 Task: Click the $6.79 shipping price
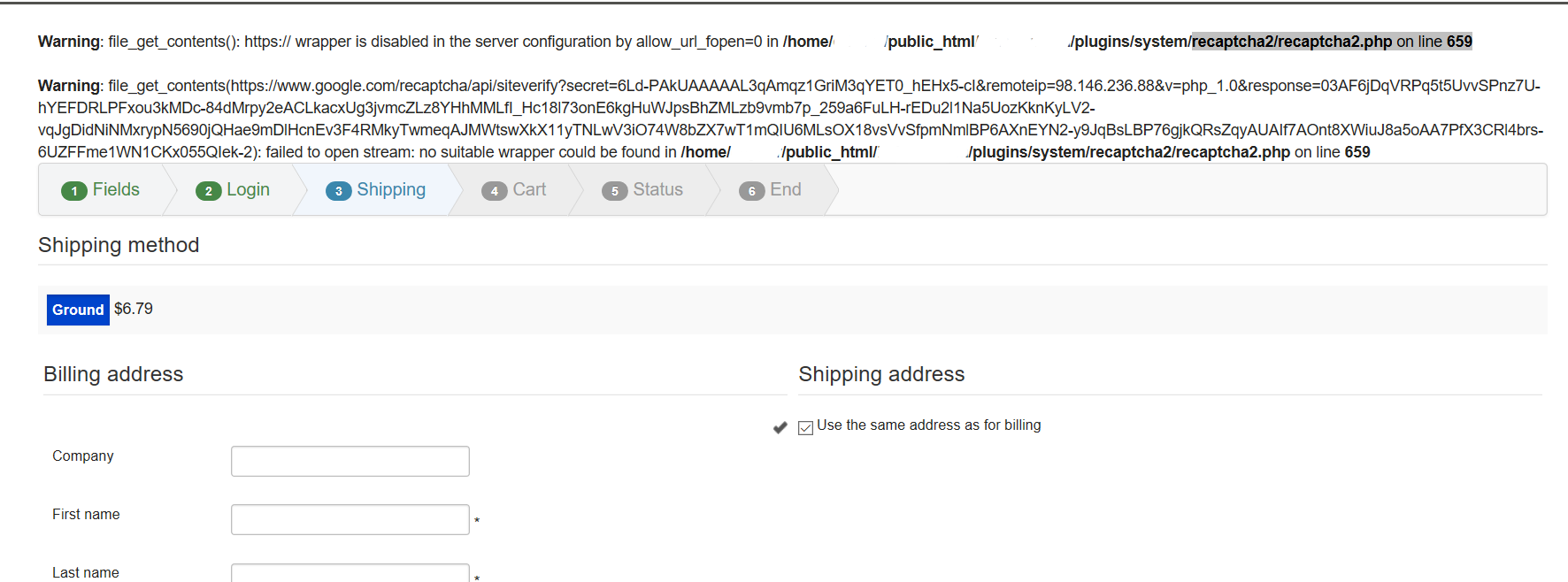[134, 309]
